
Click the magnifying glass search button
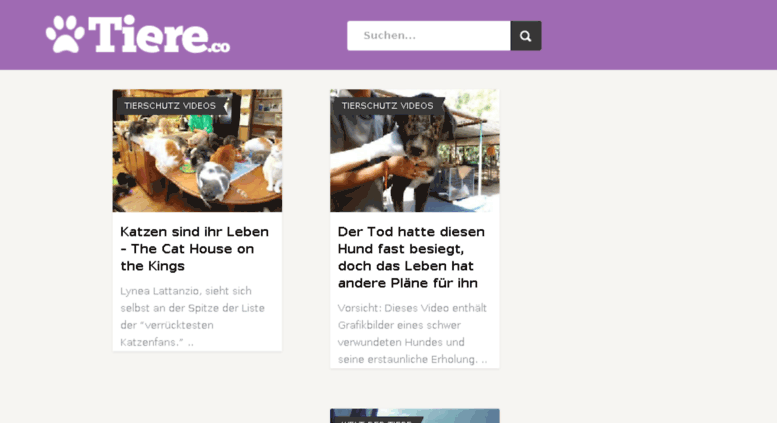pyautogui.click(x=526, y=36)
